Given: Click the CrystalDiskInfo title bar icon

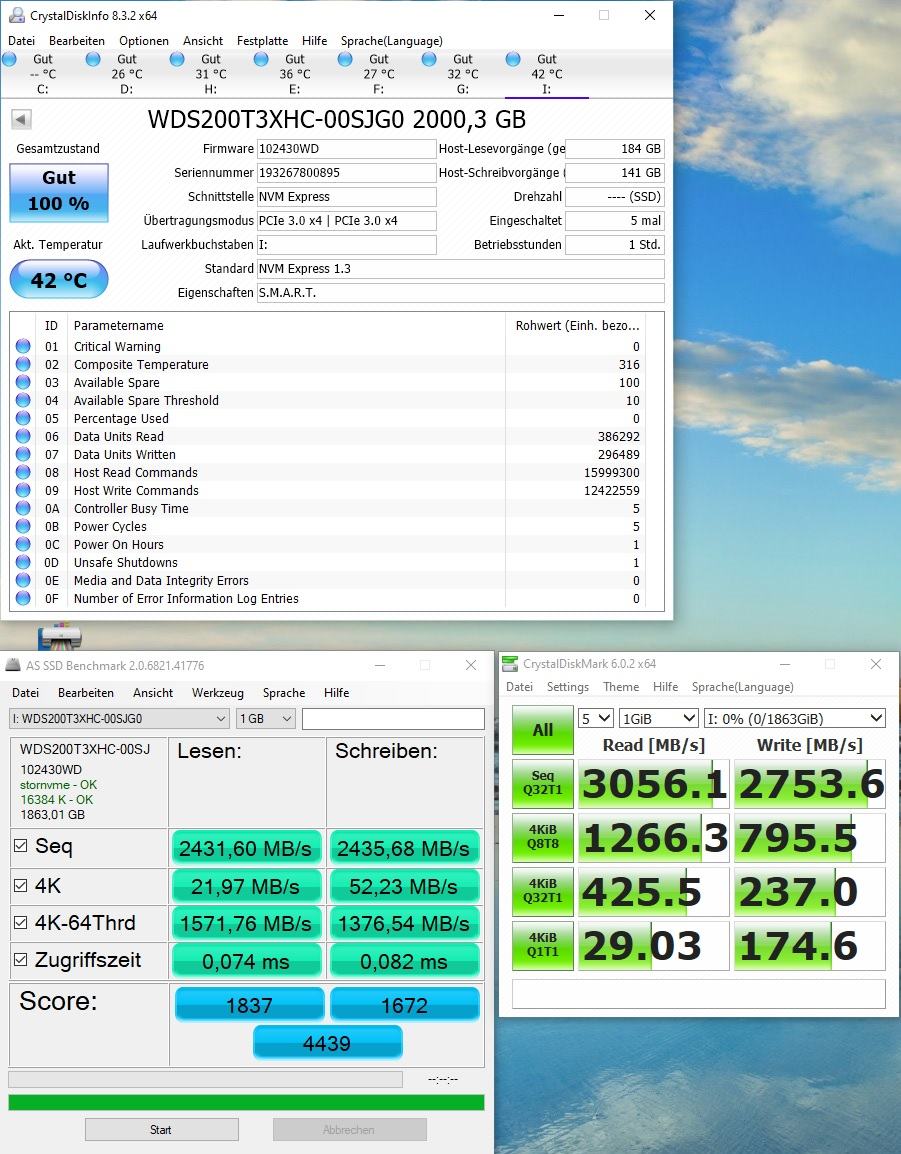Looking at the screenshot, I should [15, 15].
